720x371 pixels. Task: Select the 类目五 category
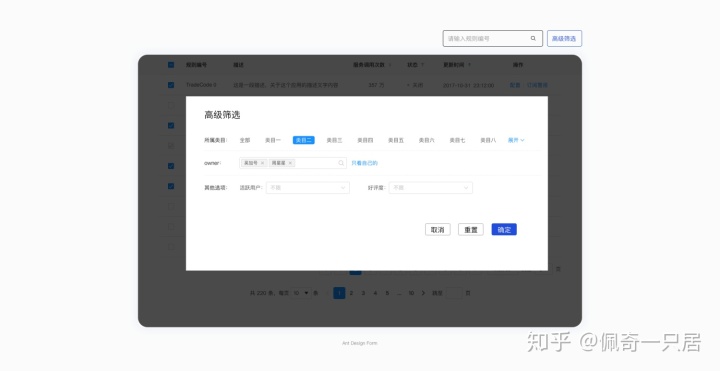pyautogui.click(x=396, y=140)
